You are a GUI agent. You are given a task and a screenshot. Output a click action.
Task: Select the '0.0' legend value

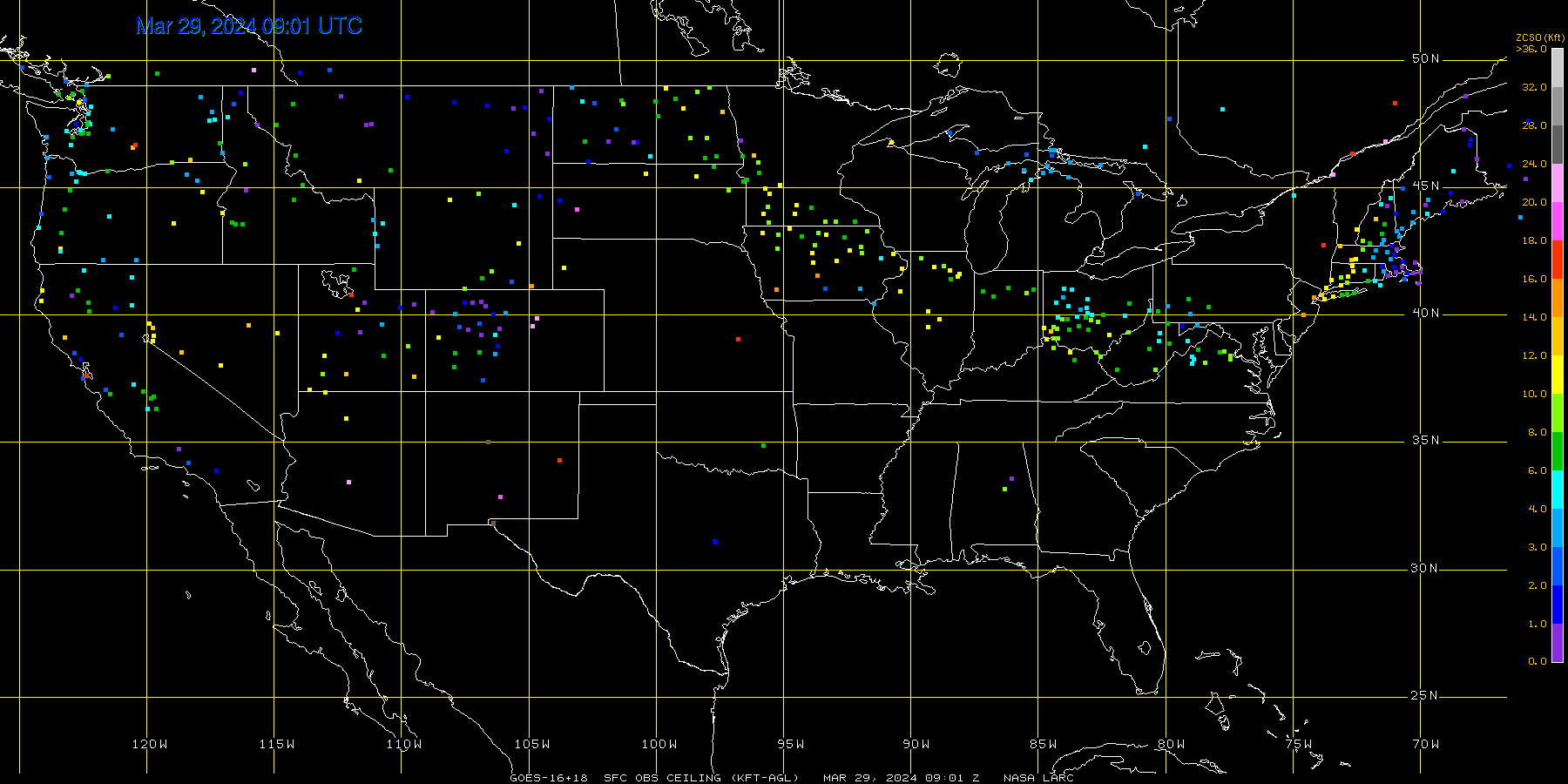(x=1538, y=661)
